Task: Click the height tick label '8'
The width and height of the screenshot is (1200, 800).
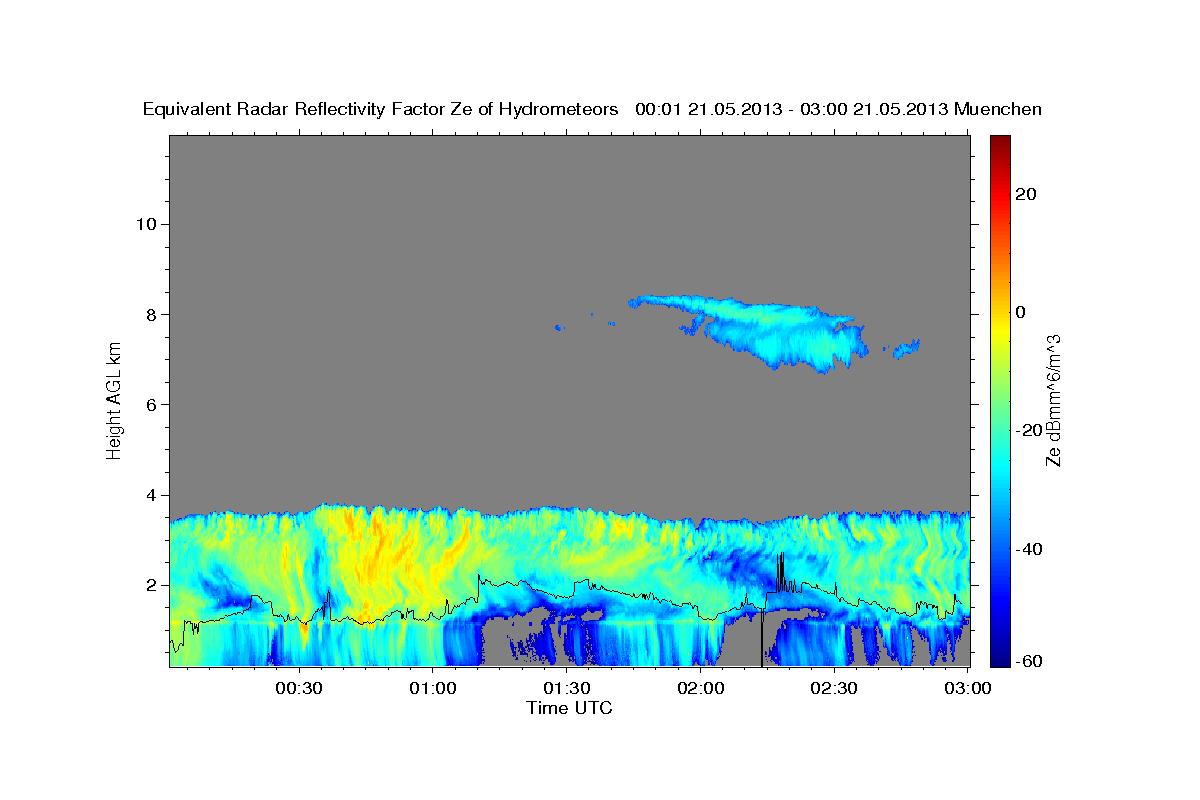Action: pyautogui.click(x=153, y=314)
